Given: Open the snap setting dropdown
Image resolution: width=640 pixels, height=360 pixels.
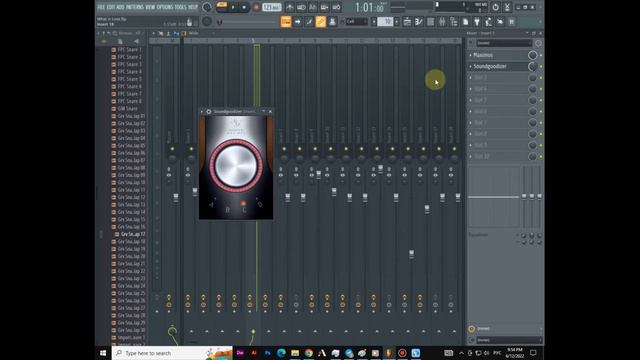Looking at the screenshot, I should pos(356,22).
